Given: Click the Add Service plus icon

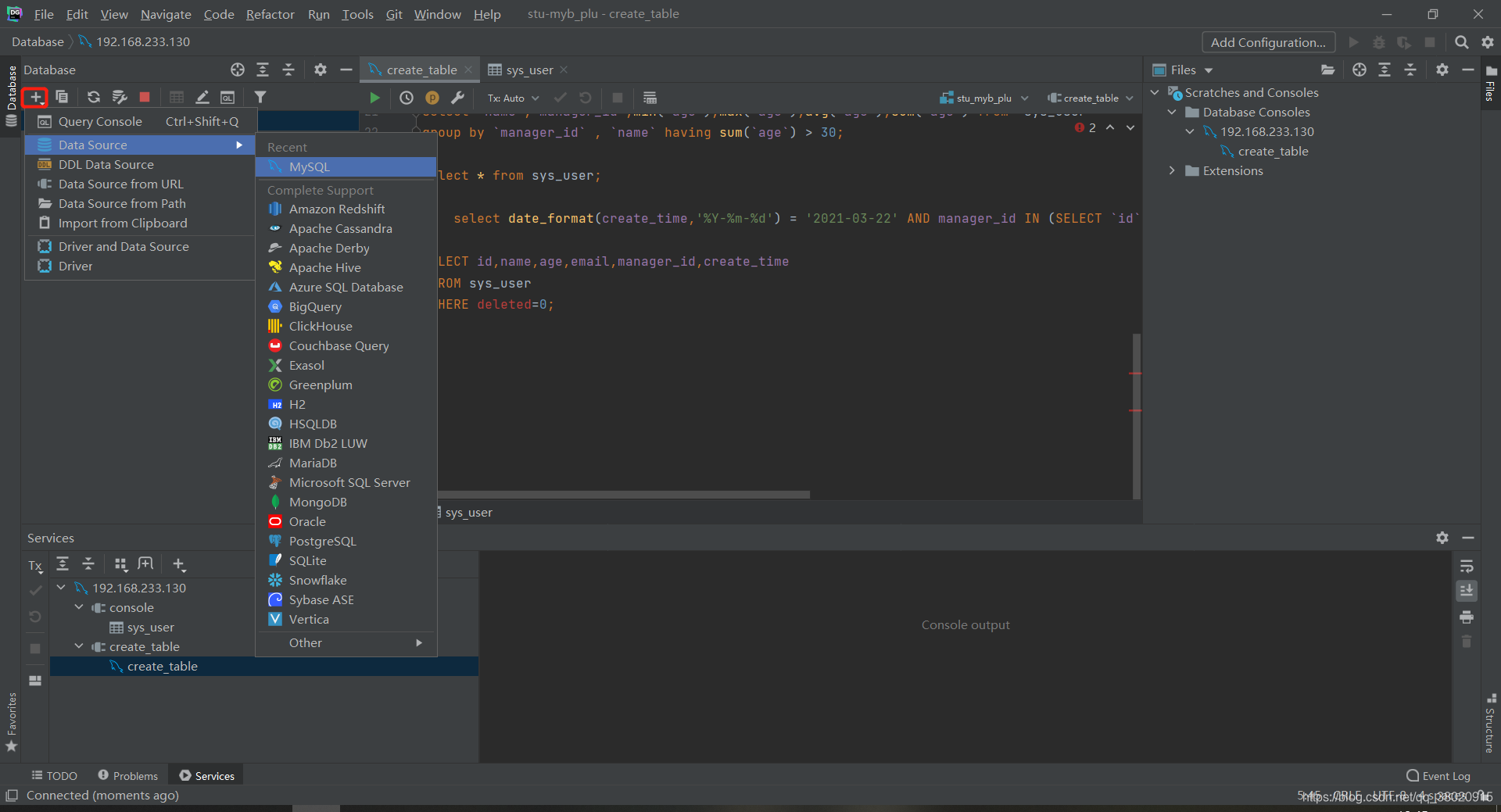Looking at the screenshot, I should click(179, 564).
